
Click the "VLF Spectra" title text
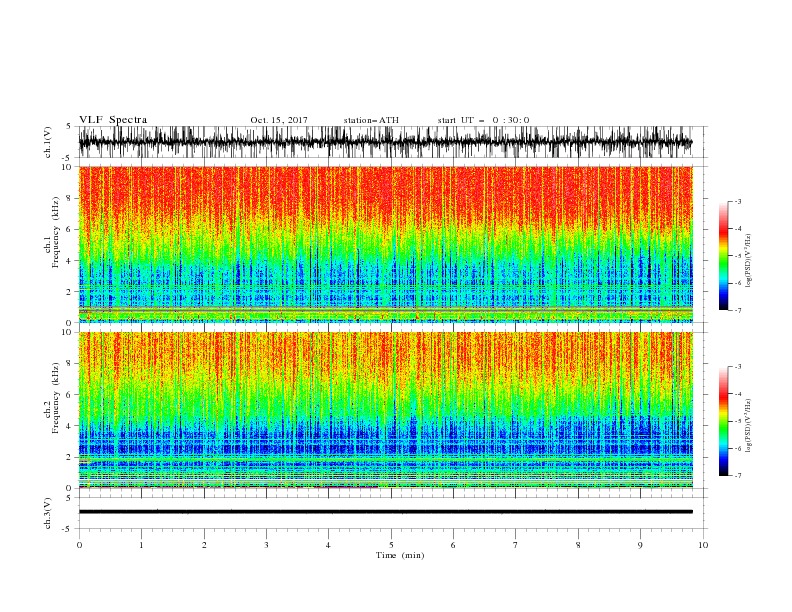point(113,120)
